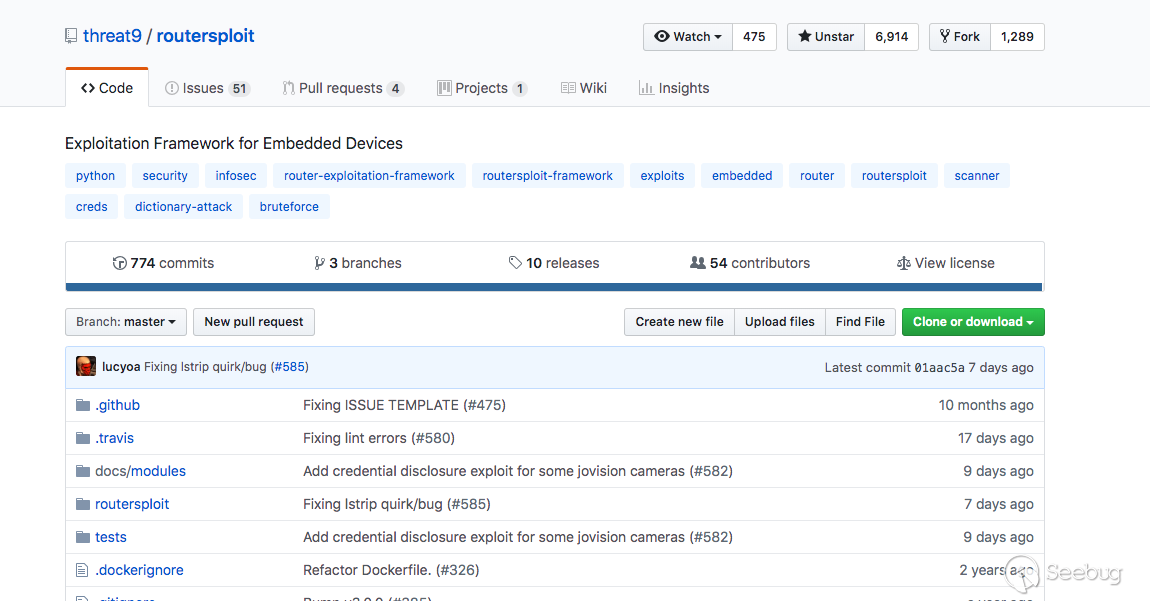The width and height of the screenshot is (1150, 601).
Task: Select the exploits topic tag
Action: [662, 176]
